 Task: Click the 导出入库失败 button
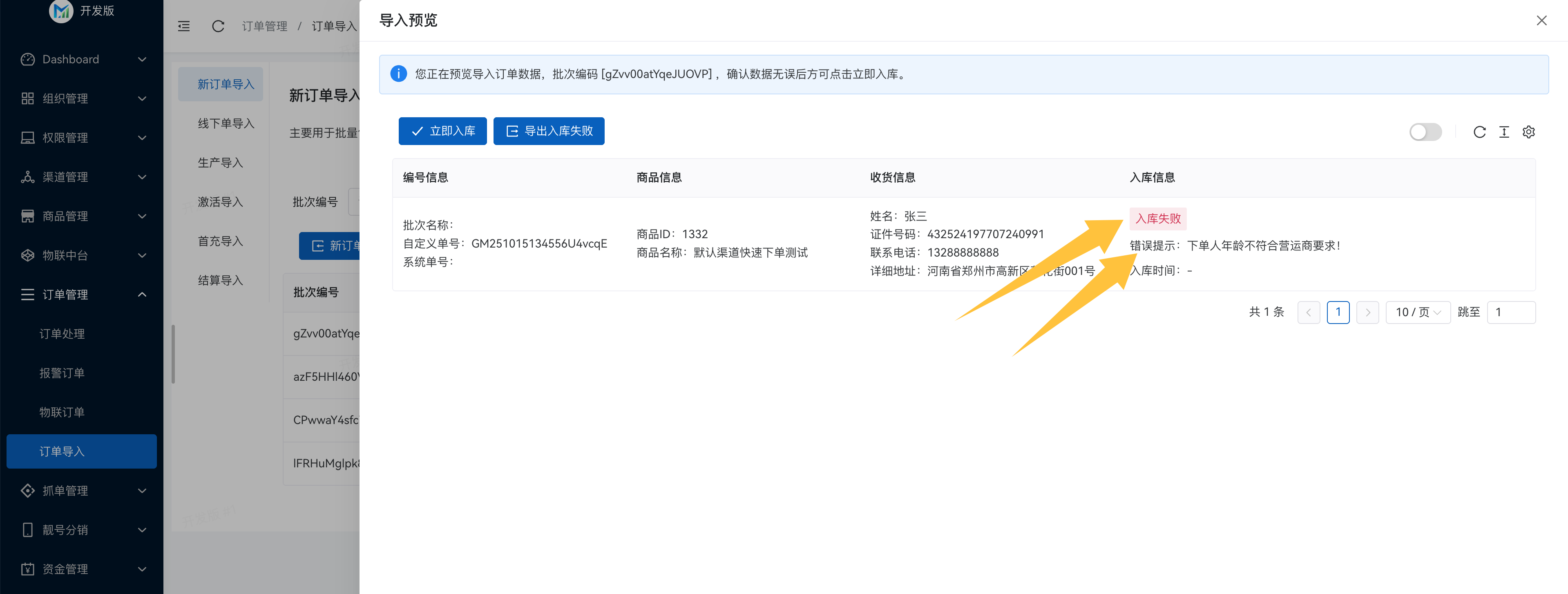548,131
